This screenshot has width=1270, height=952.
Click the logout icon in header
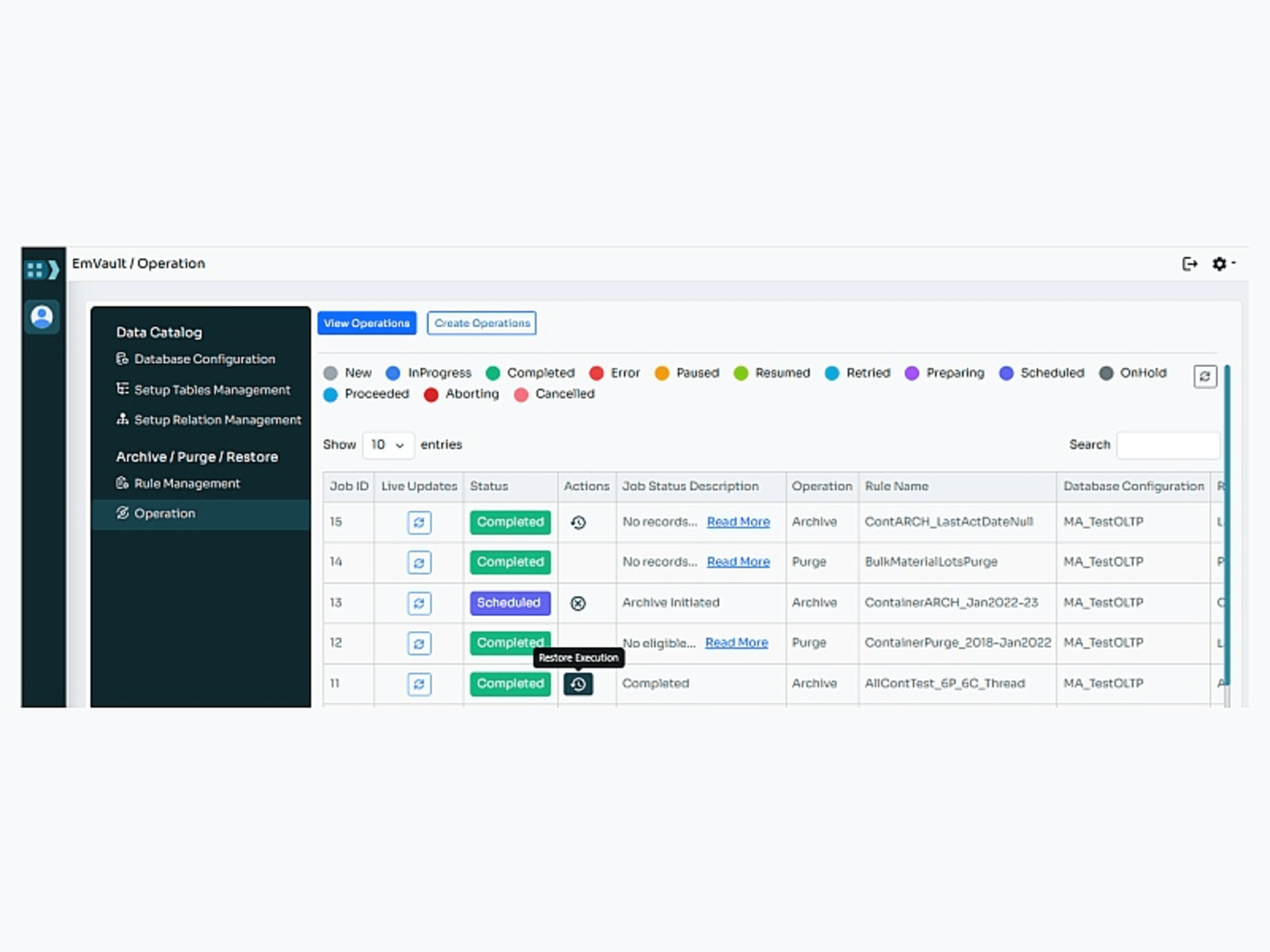pos(1189,263)
